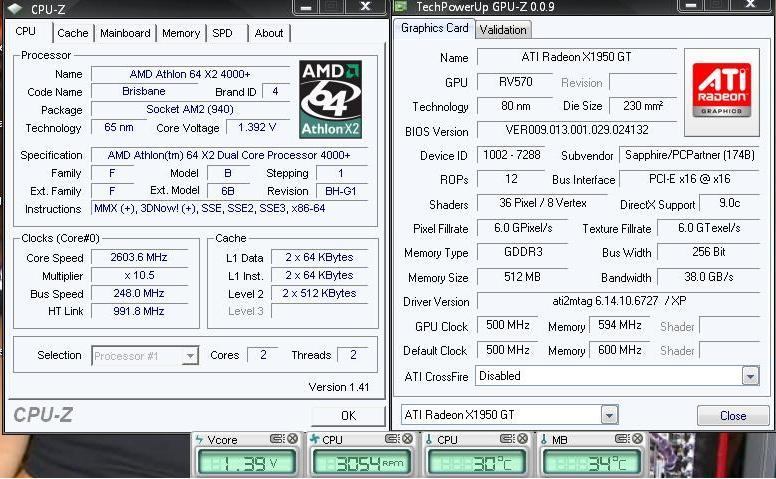Click the Instructions field listing MMX, SSE

coord(230,209)
